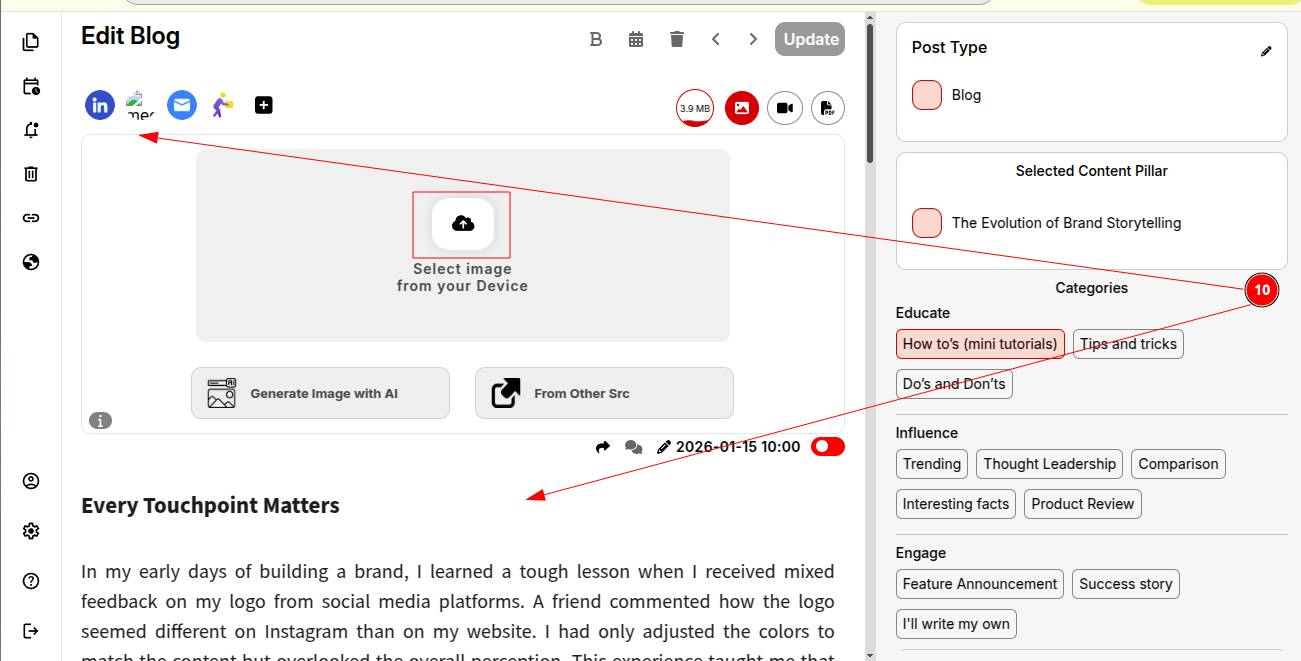Click the Generate Image with AI button
This screenshot has width=1301, height=661.
pyautogui.click(x=320, y=393)
